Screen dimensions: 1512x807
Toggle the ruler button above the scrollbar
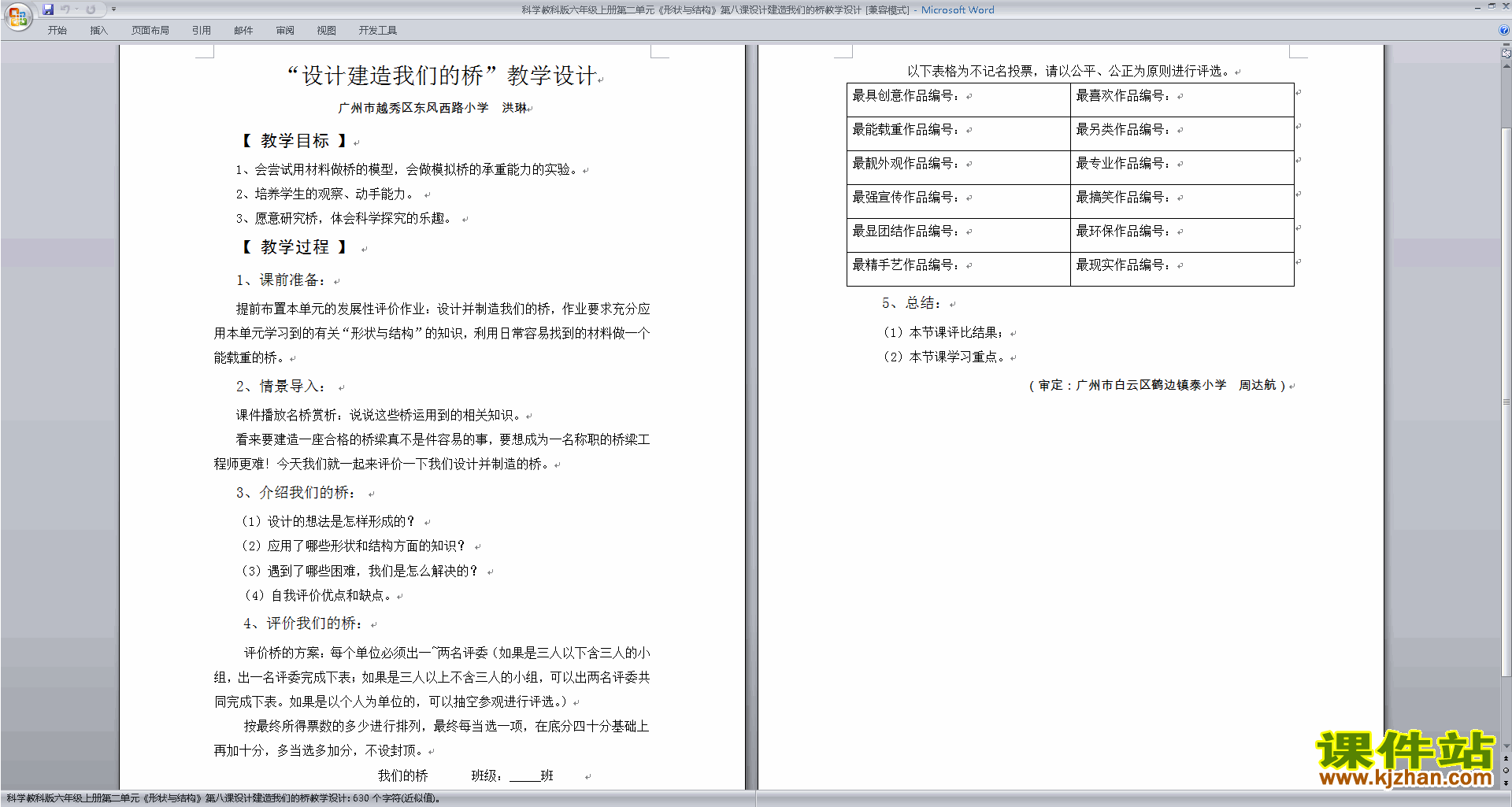(1506, 54)
